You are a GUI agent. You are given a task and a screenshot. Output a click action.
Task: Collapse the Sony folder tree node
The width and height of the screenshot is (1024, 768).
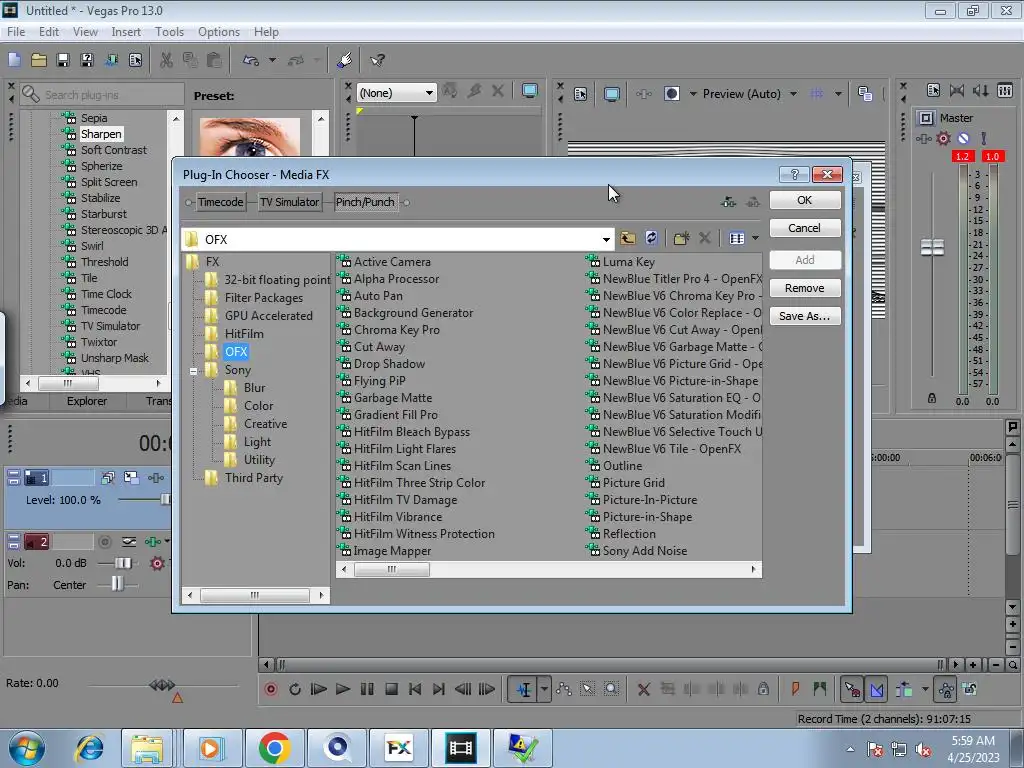pyautogui.click(x=193, y=370)
